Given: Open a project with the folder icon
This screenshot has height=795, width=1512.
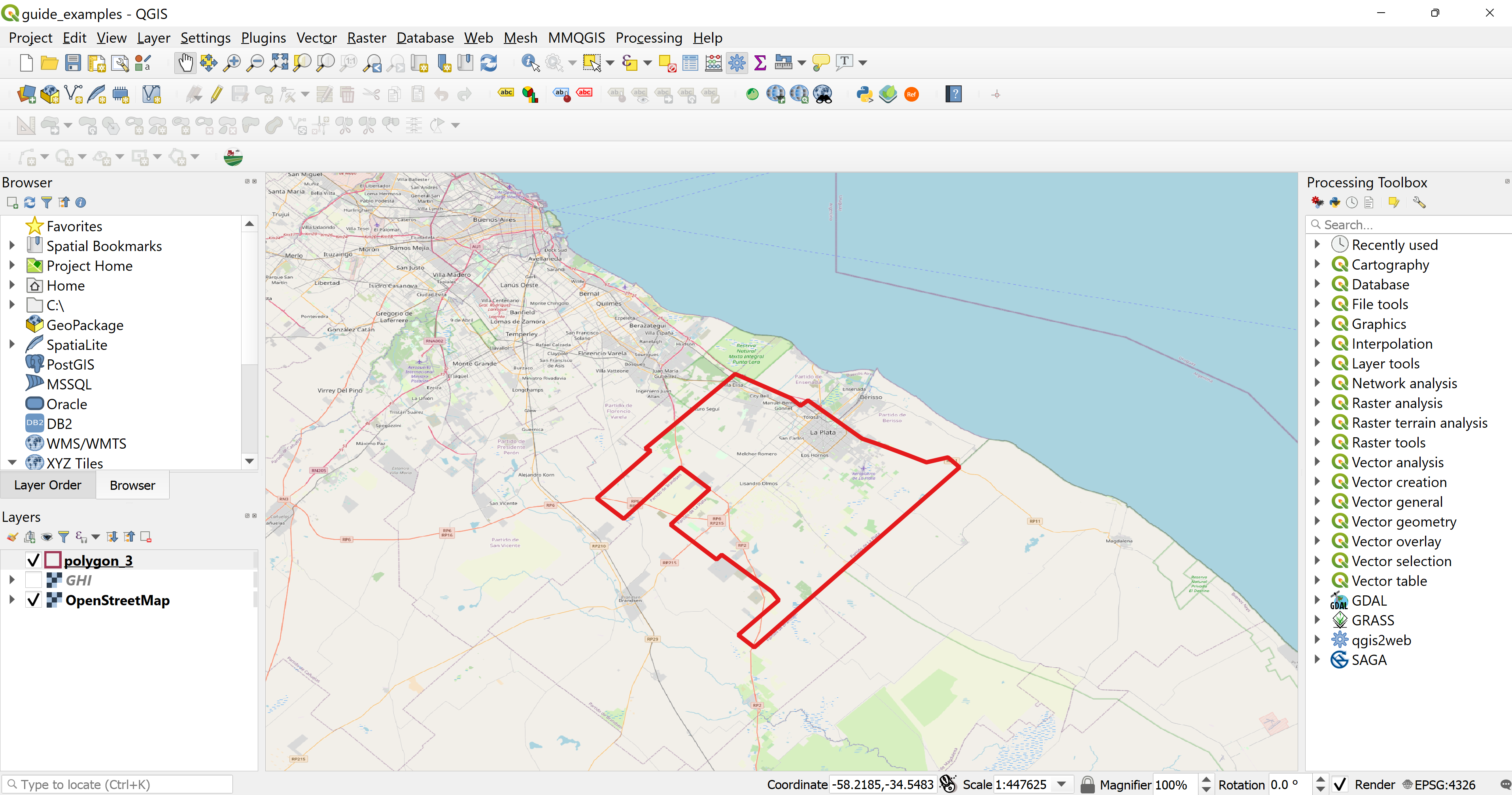Looking at the screenshot, I should [x=49, y=62].
